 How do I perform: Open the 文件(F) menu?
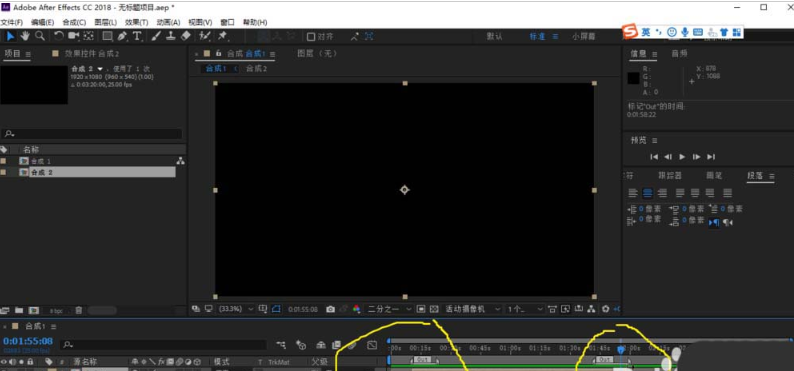pos(12,22)
